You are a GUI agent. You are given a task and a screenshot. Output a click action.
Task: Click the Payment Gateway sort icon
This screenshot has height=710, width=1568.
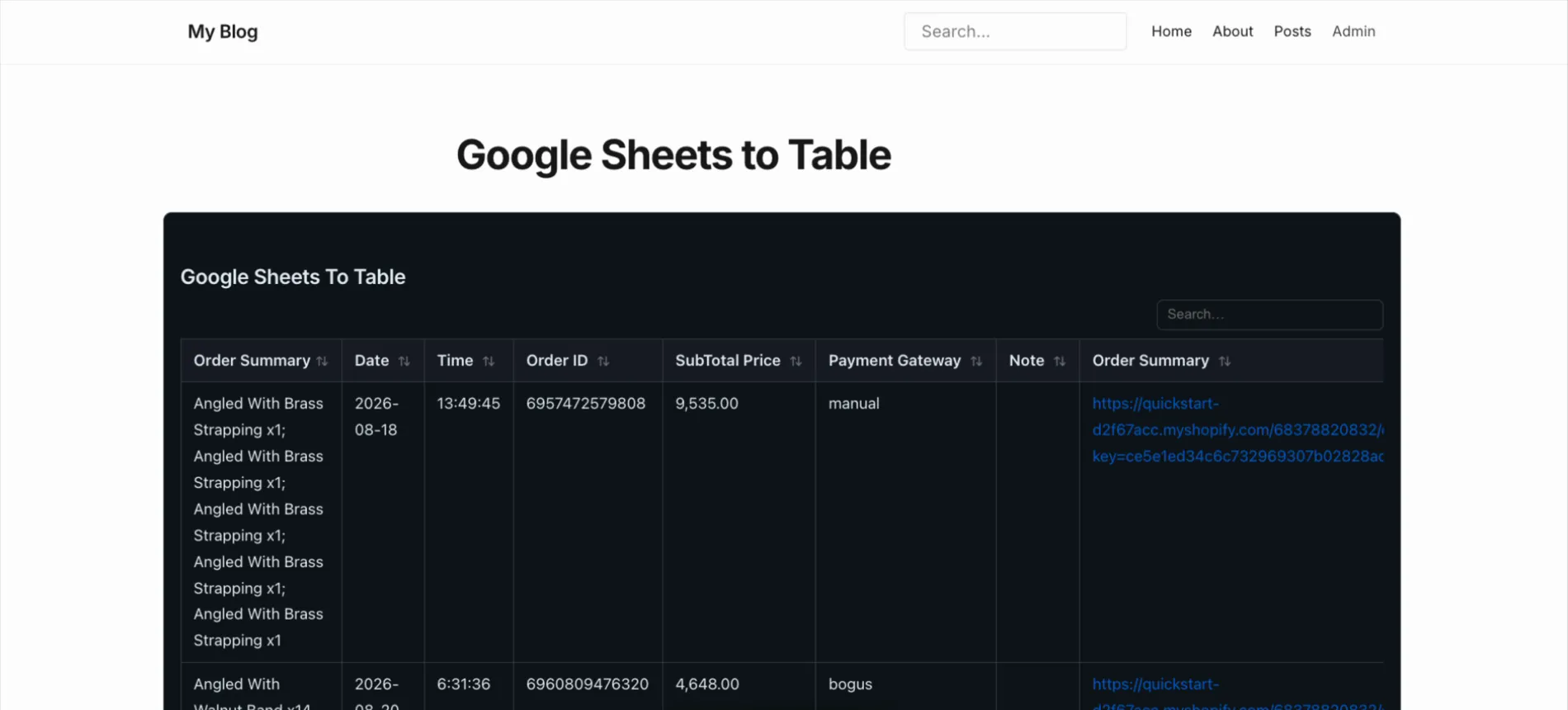[976, 361]
